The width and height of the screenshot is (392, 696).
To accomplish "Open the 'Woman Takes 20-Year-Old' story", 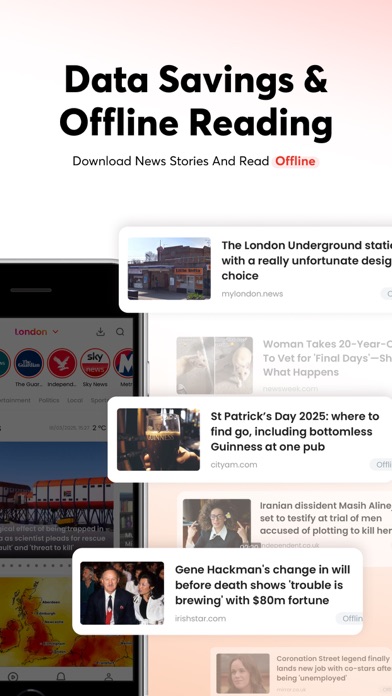I will (x=327, y=358).
